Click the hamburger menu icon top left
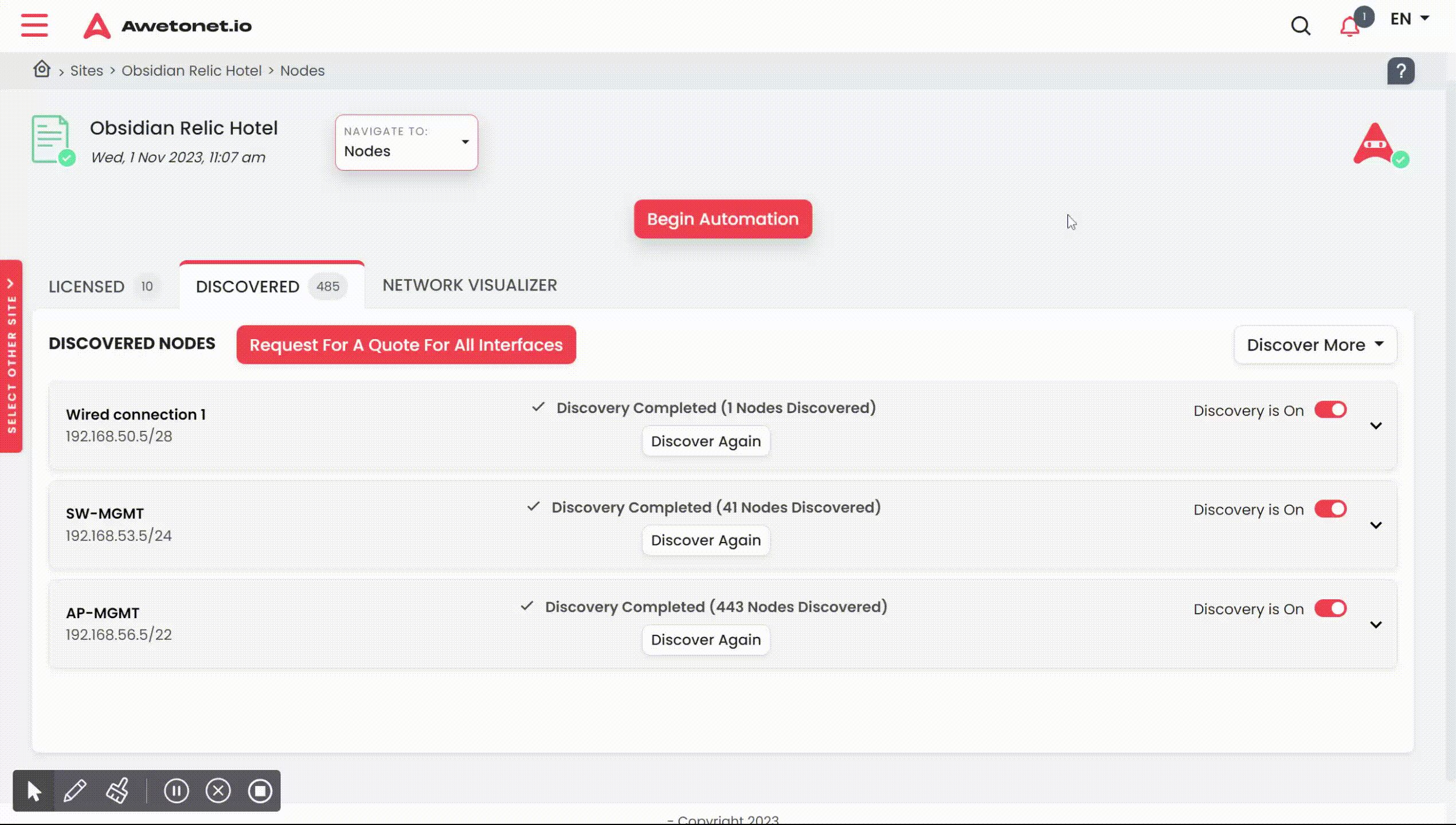The image size is (1456, 825). click(34, 25)
